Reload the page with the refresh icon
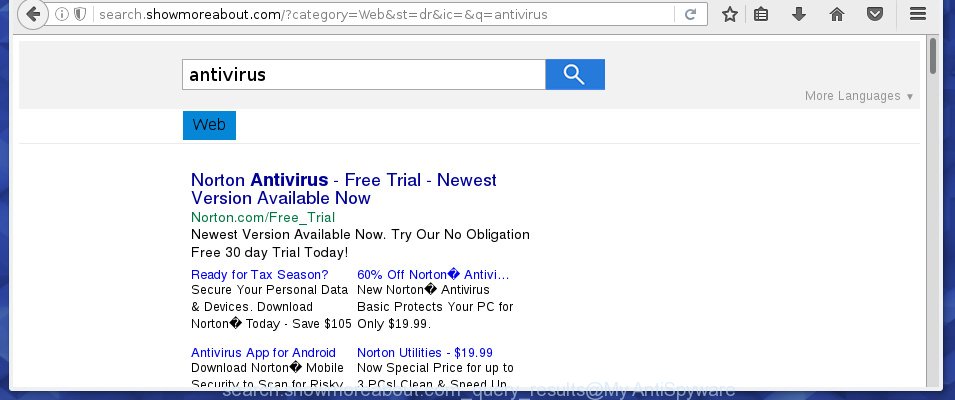955x400 pixels. (x=690, y=14)
